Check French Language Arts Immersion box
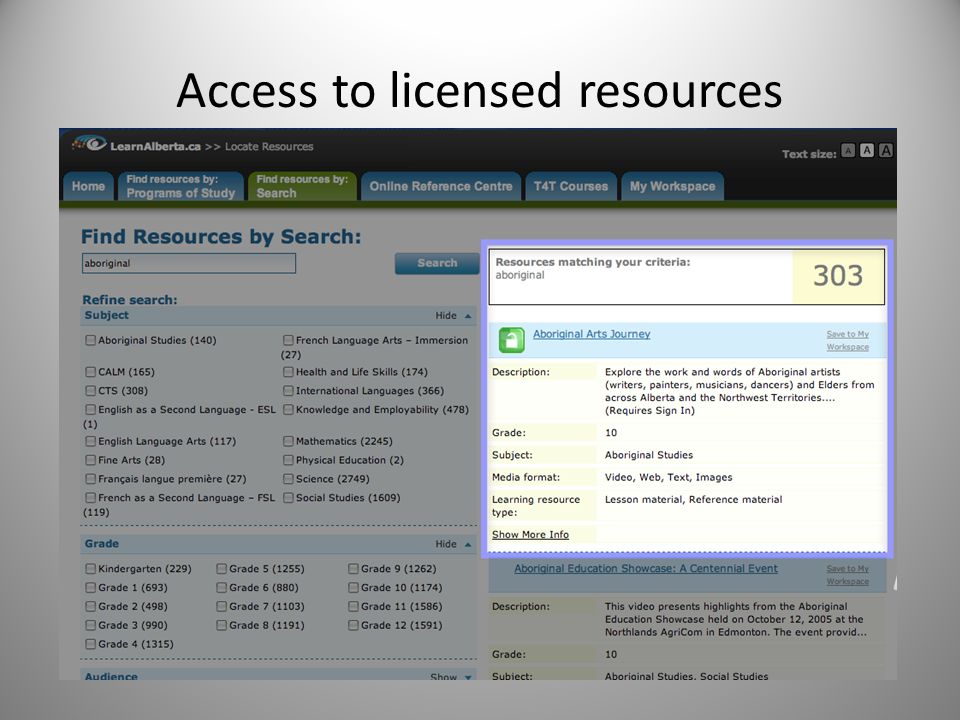960x720 pixels. pos(288,340)
